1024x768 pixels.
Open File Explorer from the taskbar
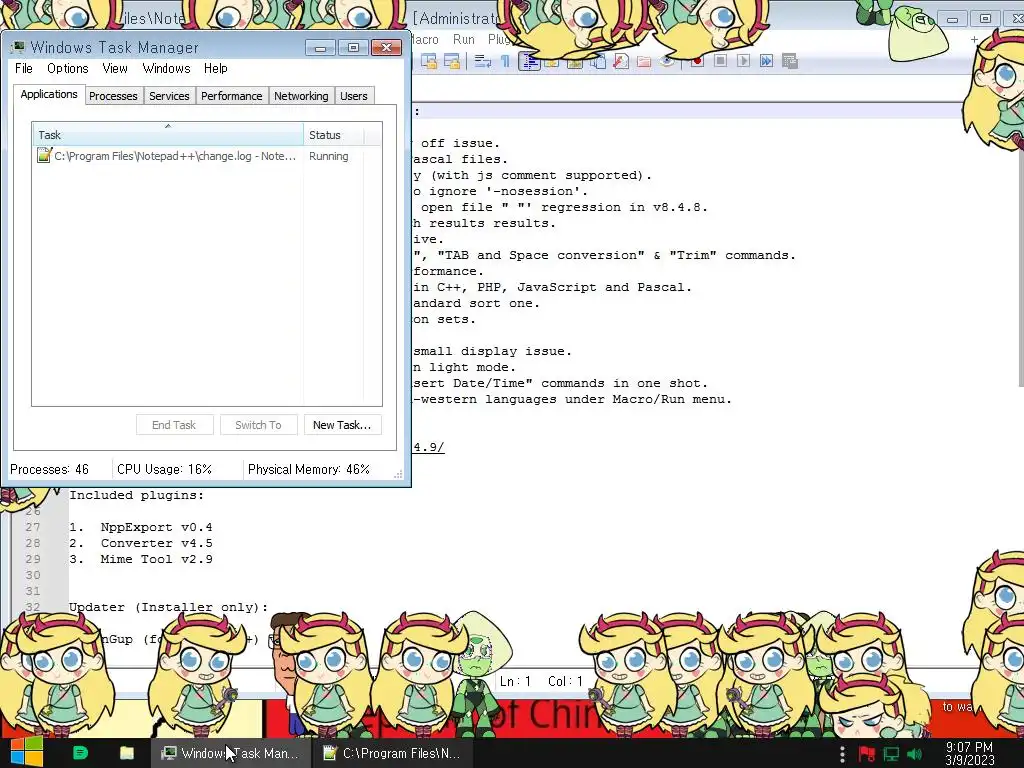click(x=127, y=753)
